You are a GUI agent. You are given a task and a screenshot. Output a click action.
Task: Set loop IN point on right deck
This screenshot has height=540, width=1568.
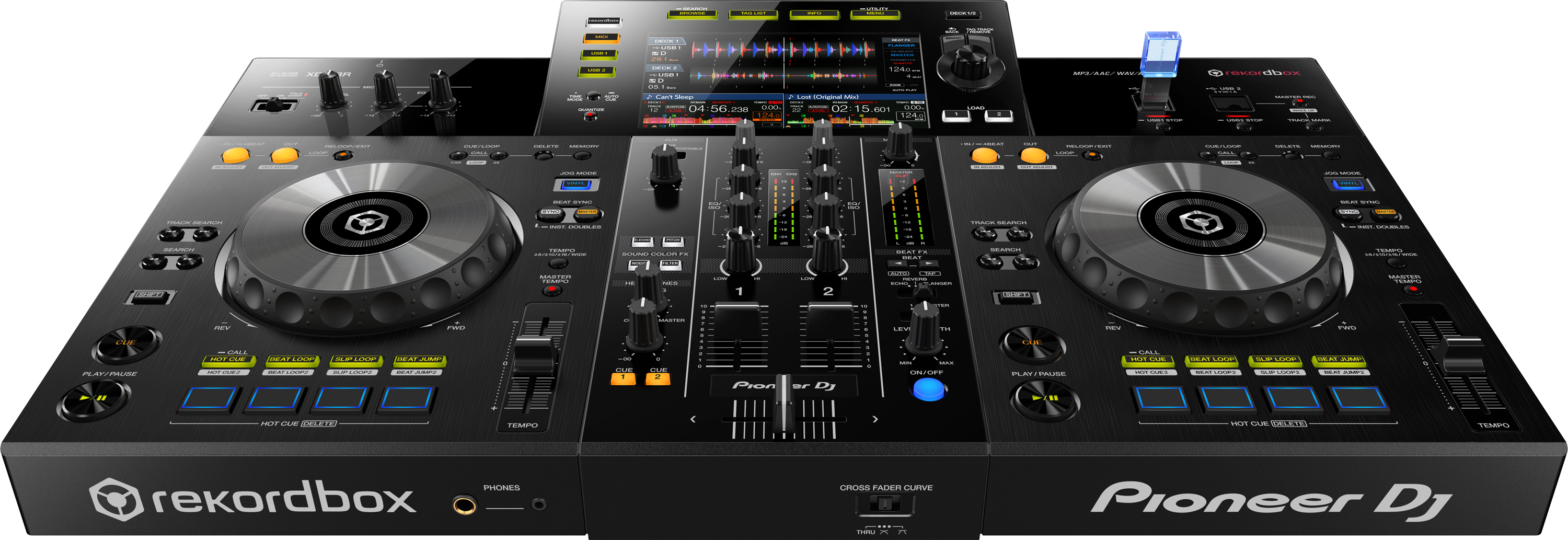click(985, 155)
